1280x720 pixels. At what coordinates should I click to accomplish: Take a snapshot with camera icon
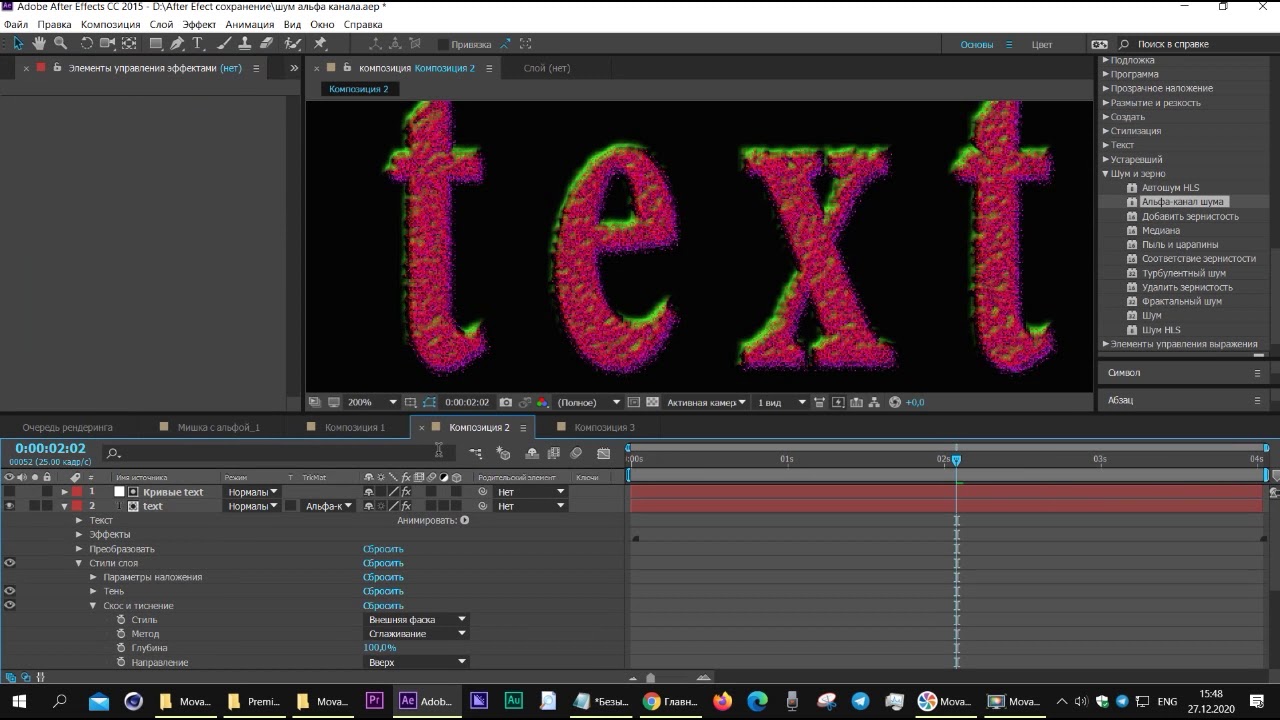(505, 402)
